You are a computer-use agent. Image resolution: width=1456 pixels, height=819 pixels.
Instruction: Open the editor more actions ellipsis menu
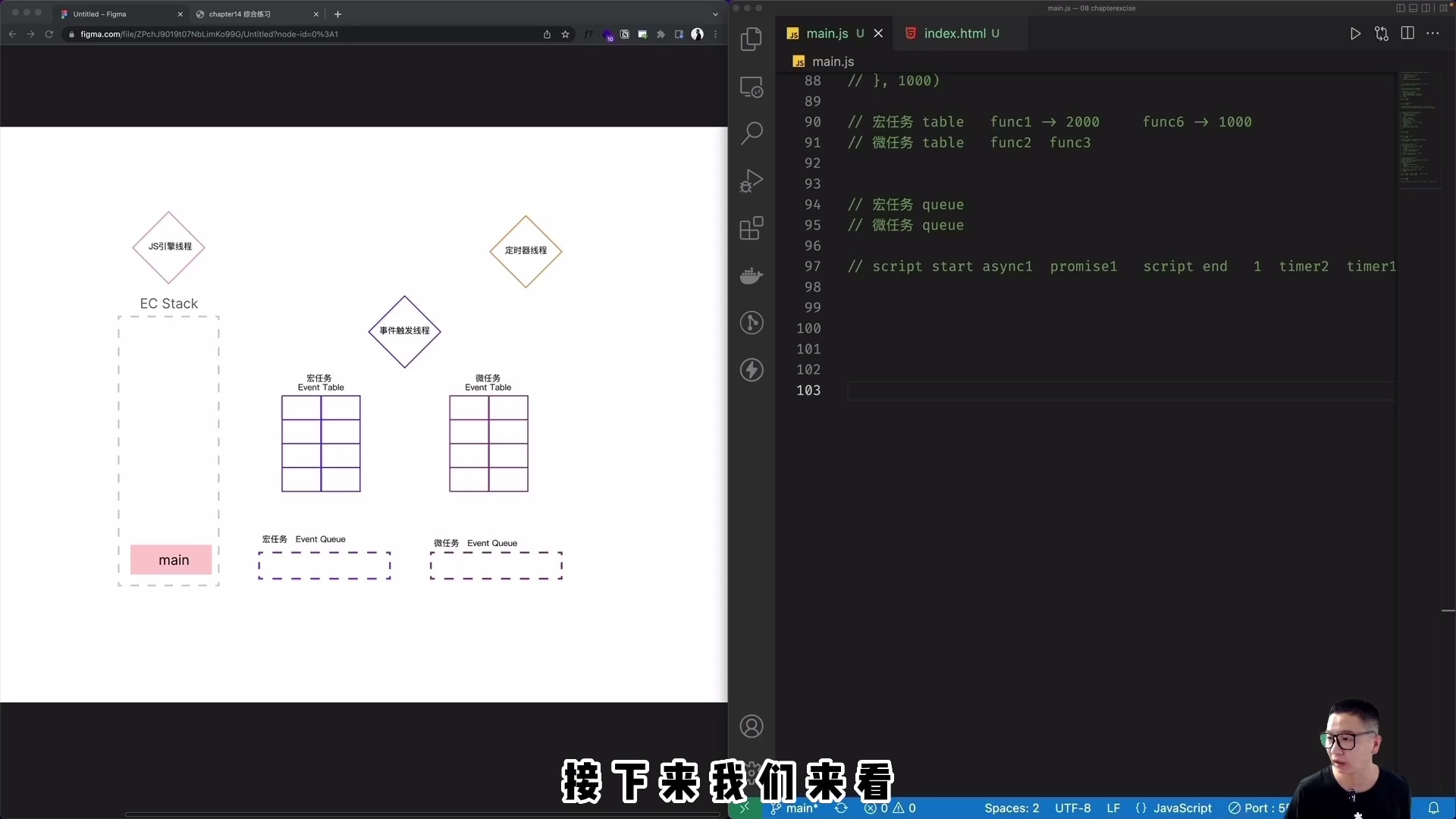click(1434, 33)
